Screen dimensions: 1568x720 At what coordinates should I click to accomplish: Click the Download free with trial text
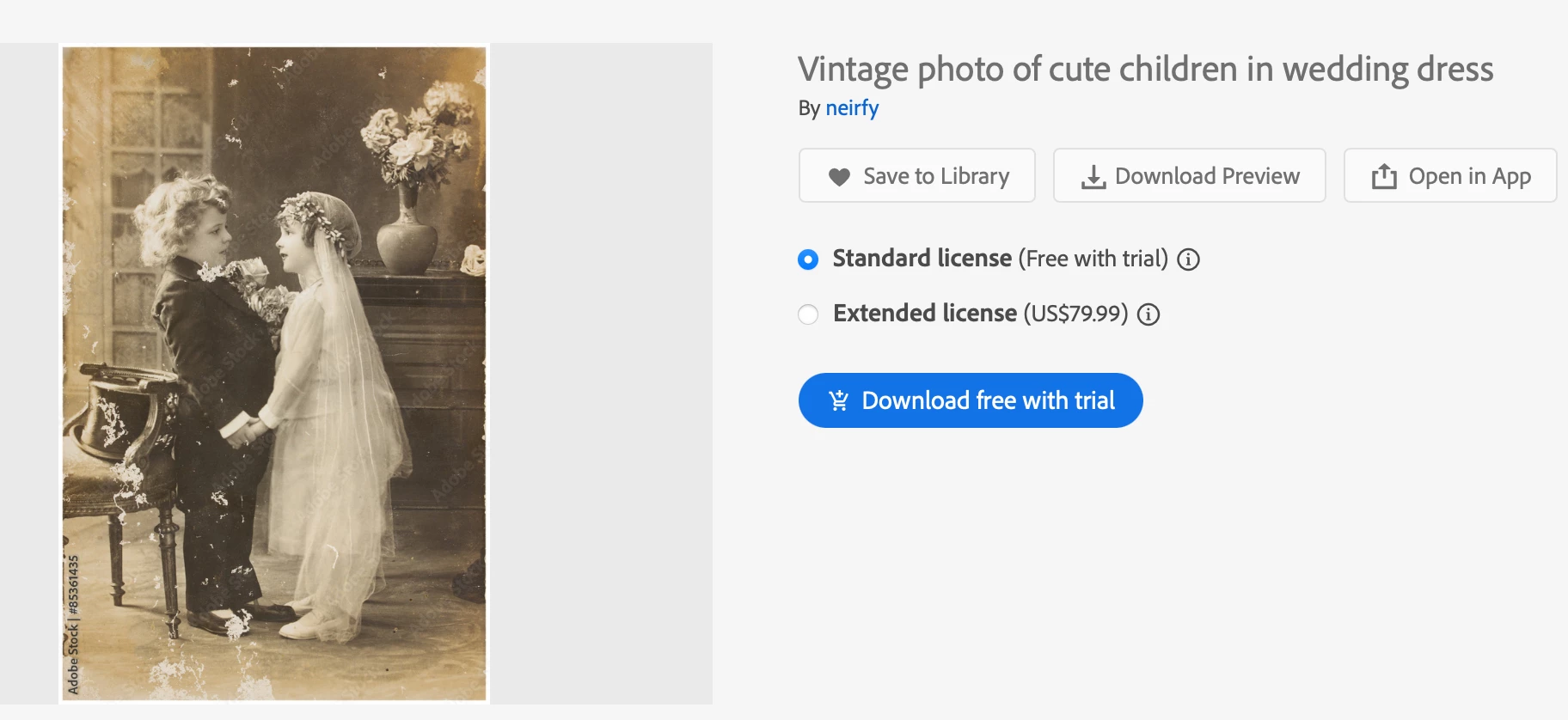point(988,400)
